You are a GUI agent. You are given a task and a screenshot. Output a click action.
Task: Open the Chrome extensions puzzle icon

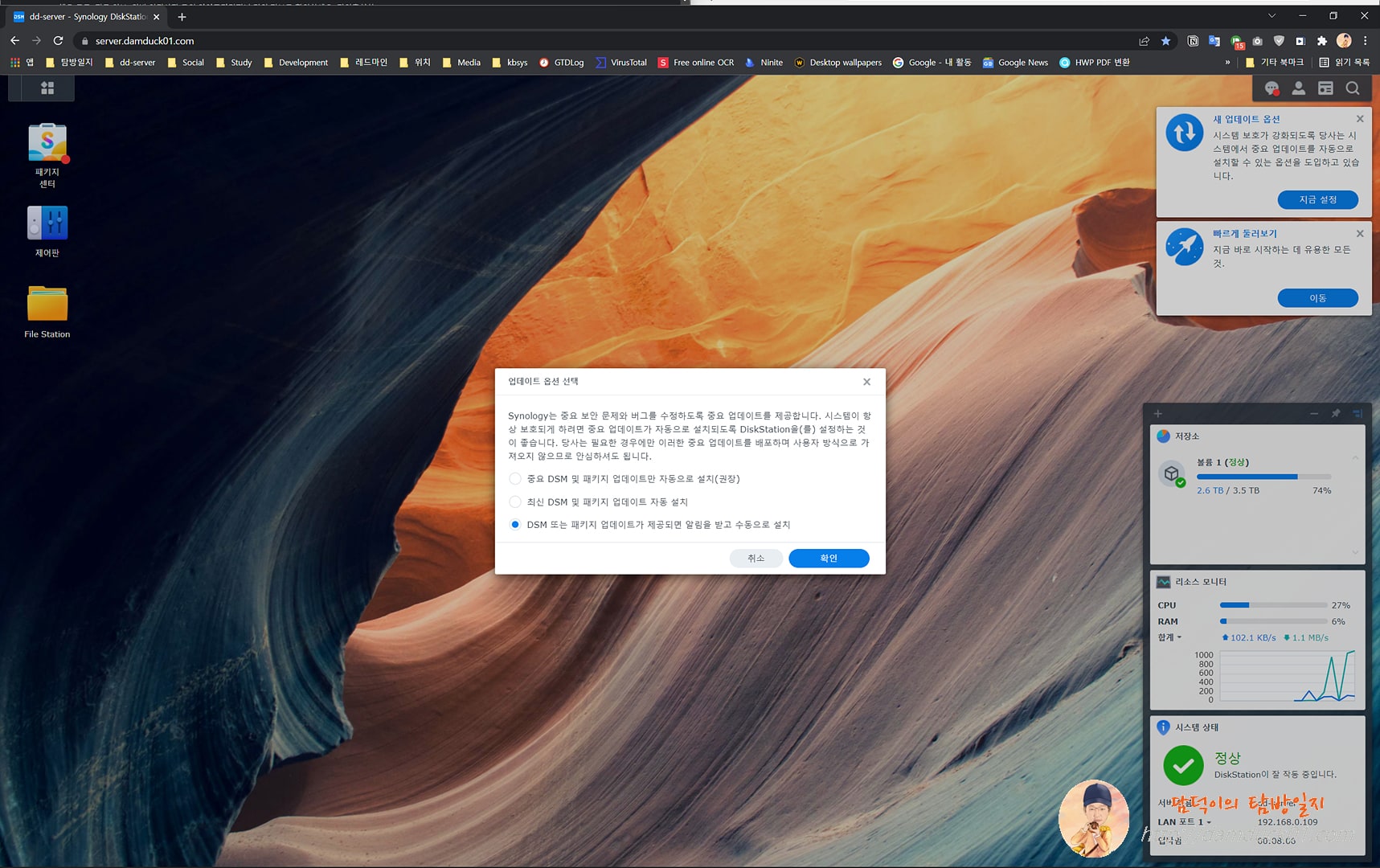tap(1322, 41)
